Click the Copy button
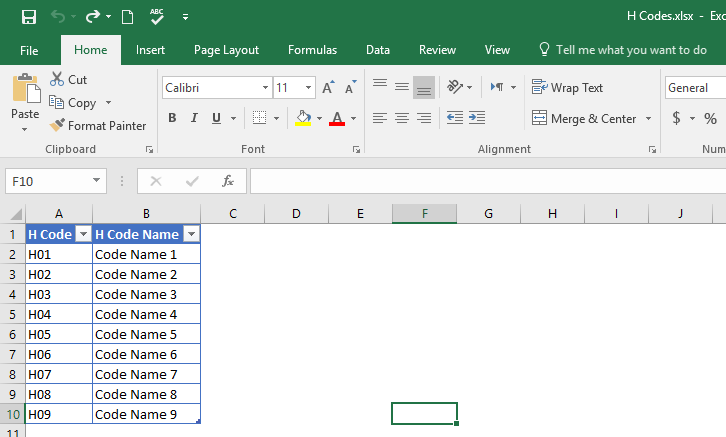The width and height of the screenshot is (726, 437). coord(73,102)
